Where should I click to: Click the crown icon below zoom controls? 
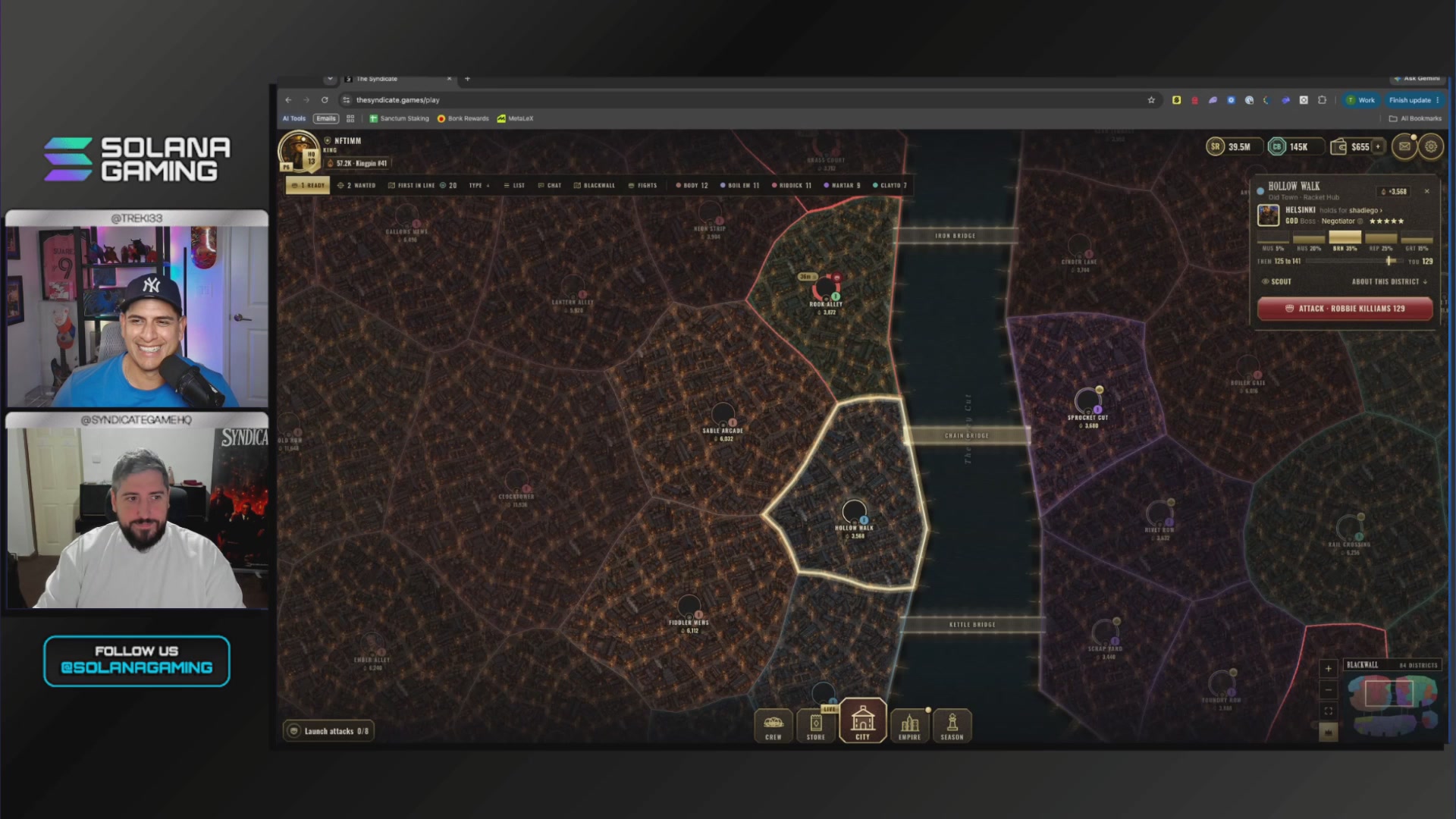point(1328,733)
